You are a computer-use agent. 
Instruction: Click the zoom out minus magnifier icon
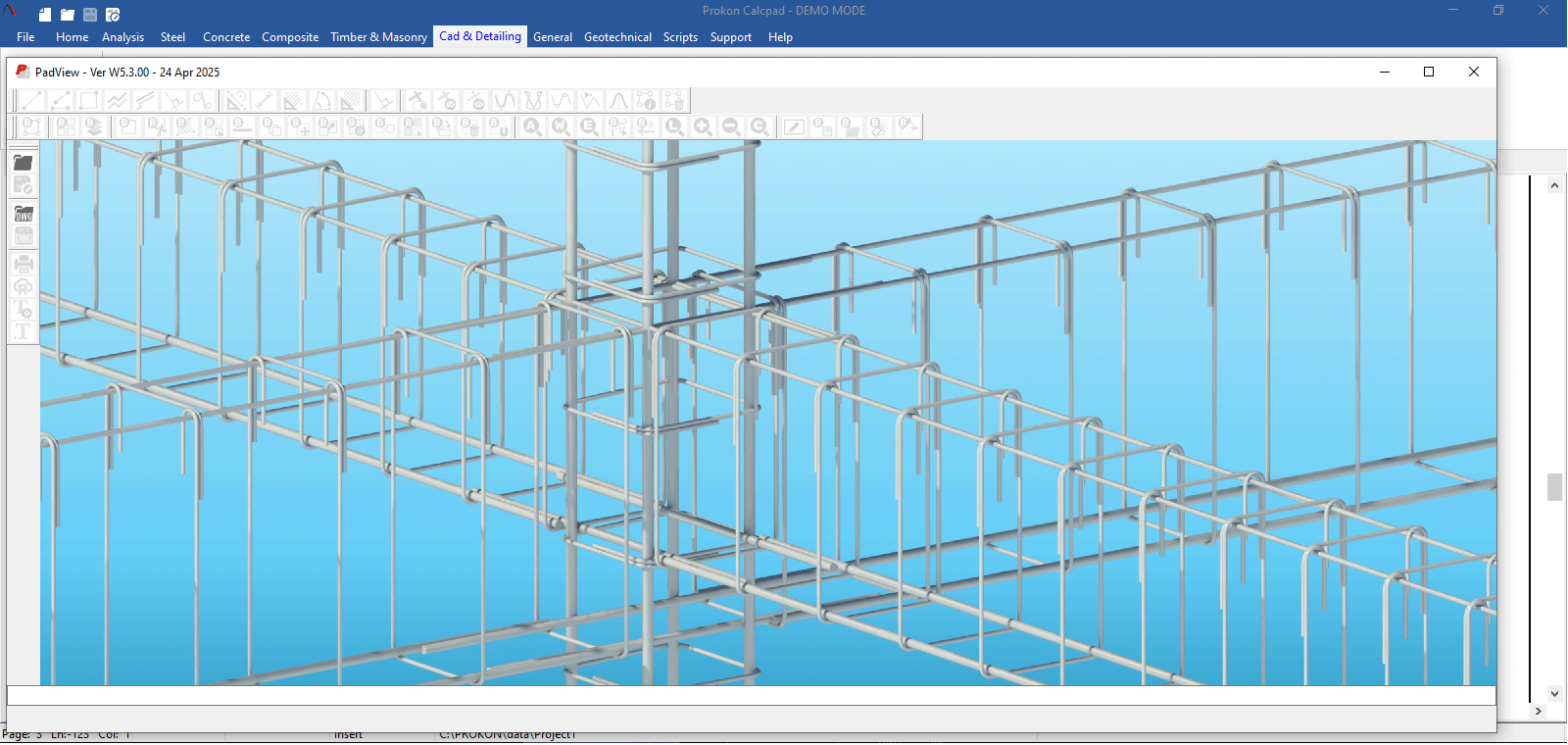tap(731, 127)
